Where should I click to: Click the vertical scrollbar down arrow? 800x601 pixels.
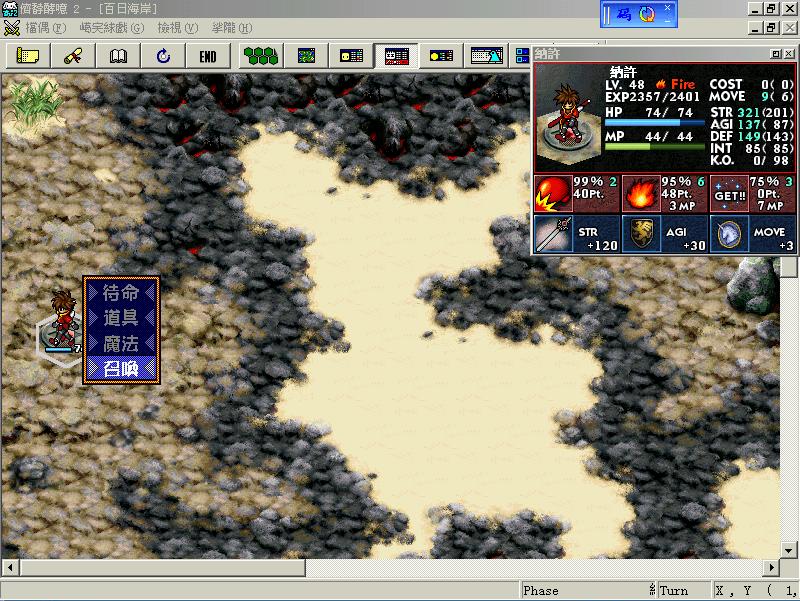point(788,551)
